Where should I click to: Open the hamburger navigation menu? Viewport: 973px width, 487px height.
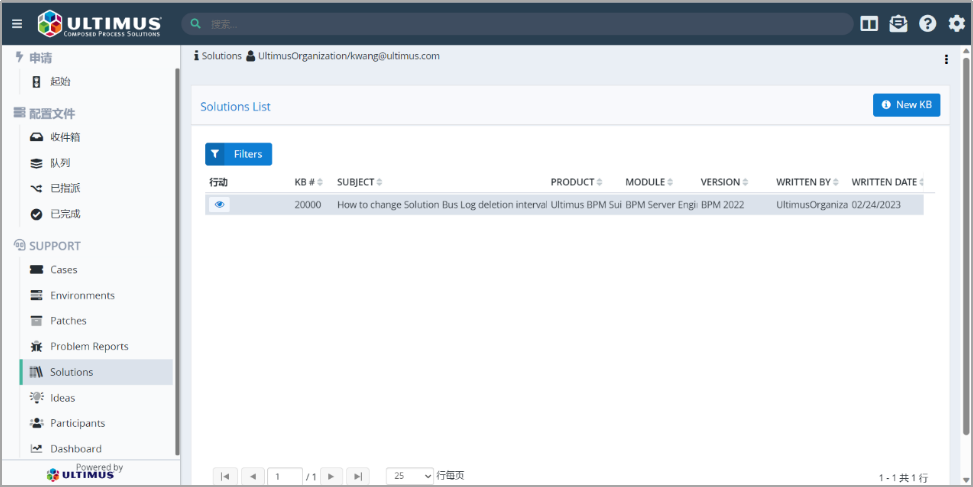[17, 24]
